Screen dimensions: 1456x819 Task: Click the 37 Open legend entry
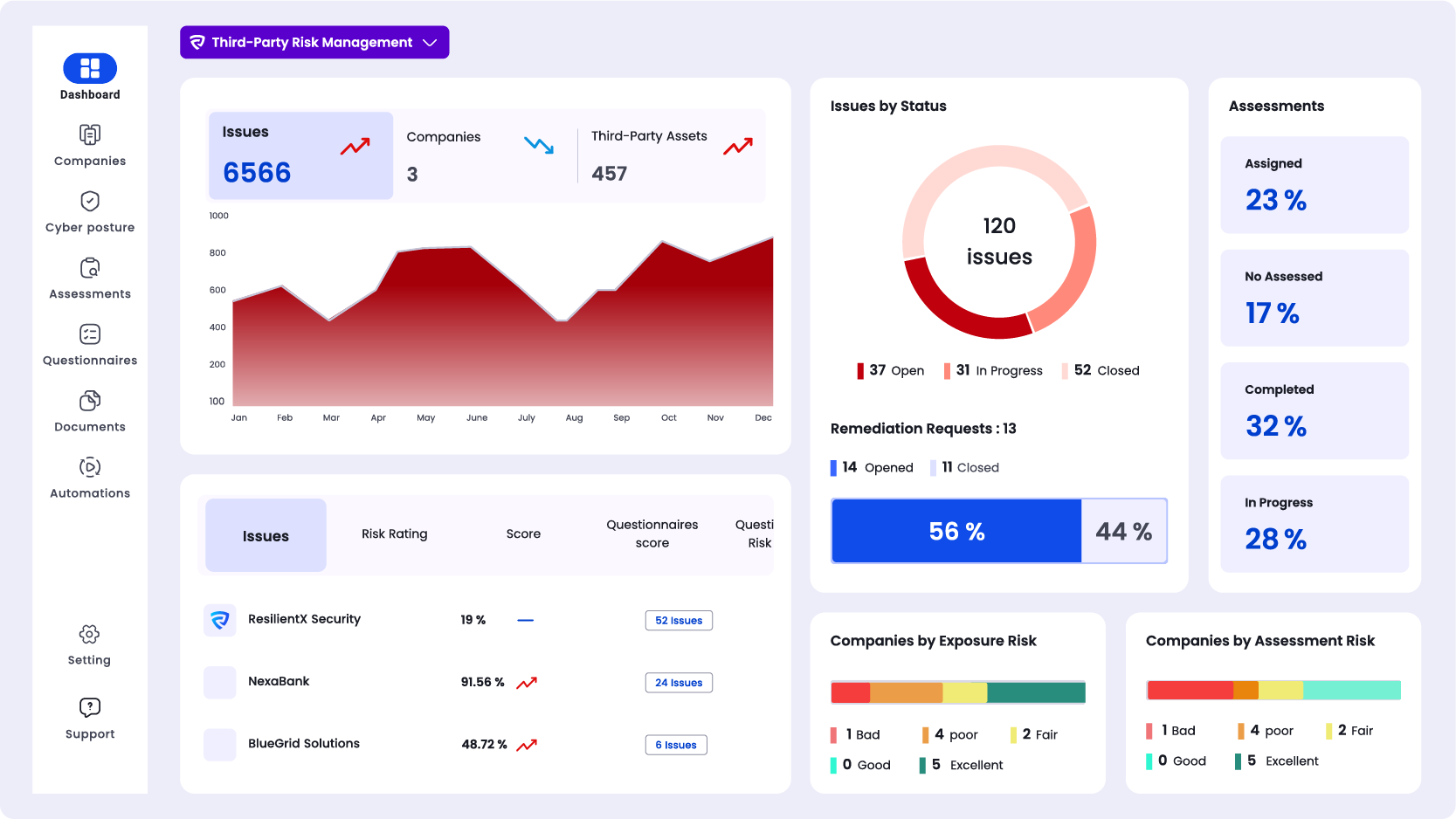(890, 370)
